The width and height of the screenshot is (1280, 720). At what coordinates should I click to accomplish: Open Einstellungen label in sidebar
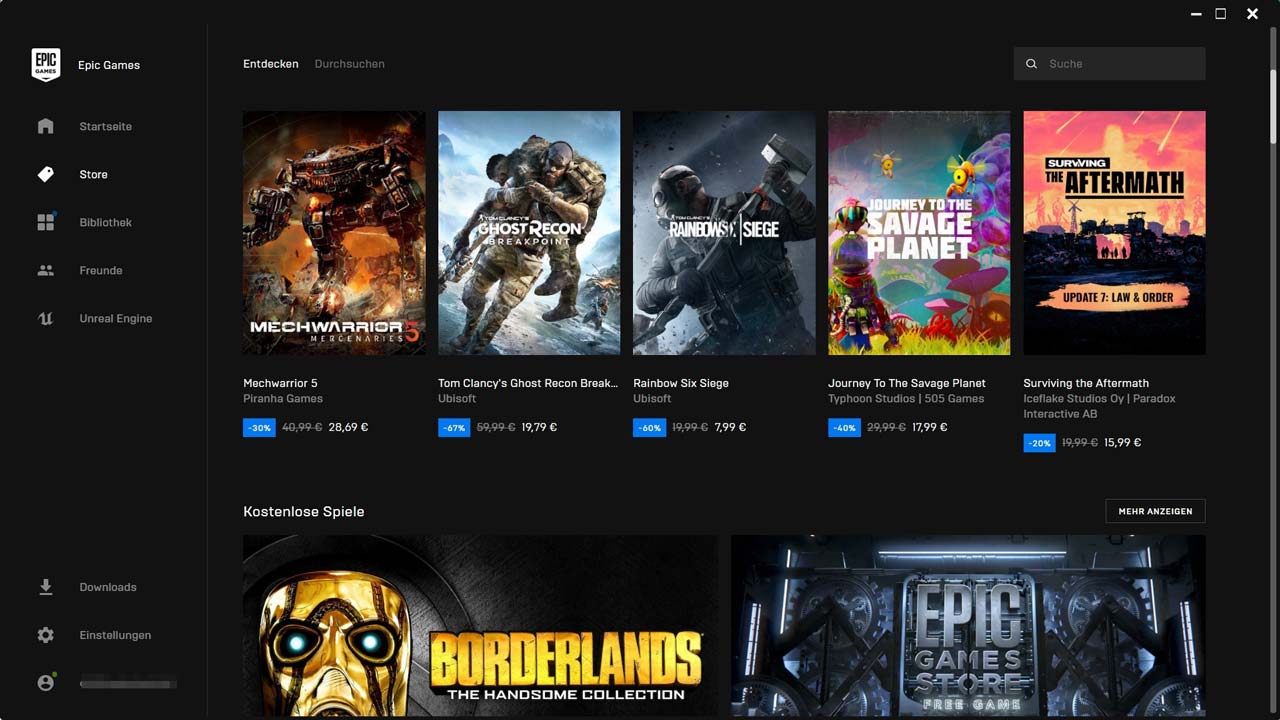[115, 636]
